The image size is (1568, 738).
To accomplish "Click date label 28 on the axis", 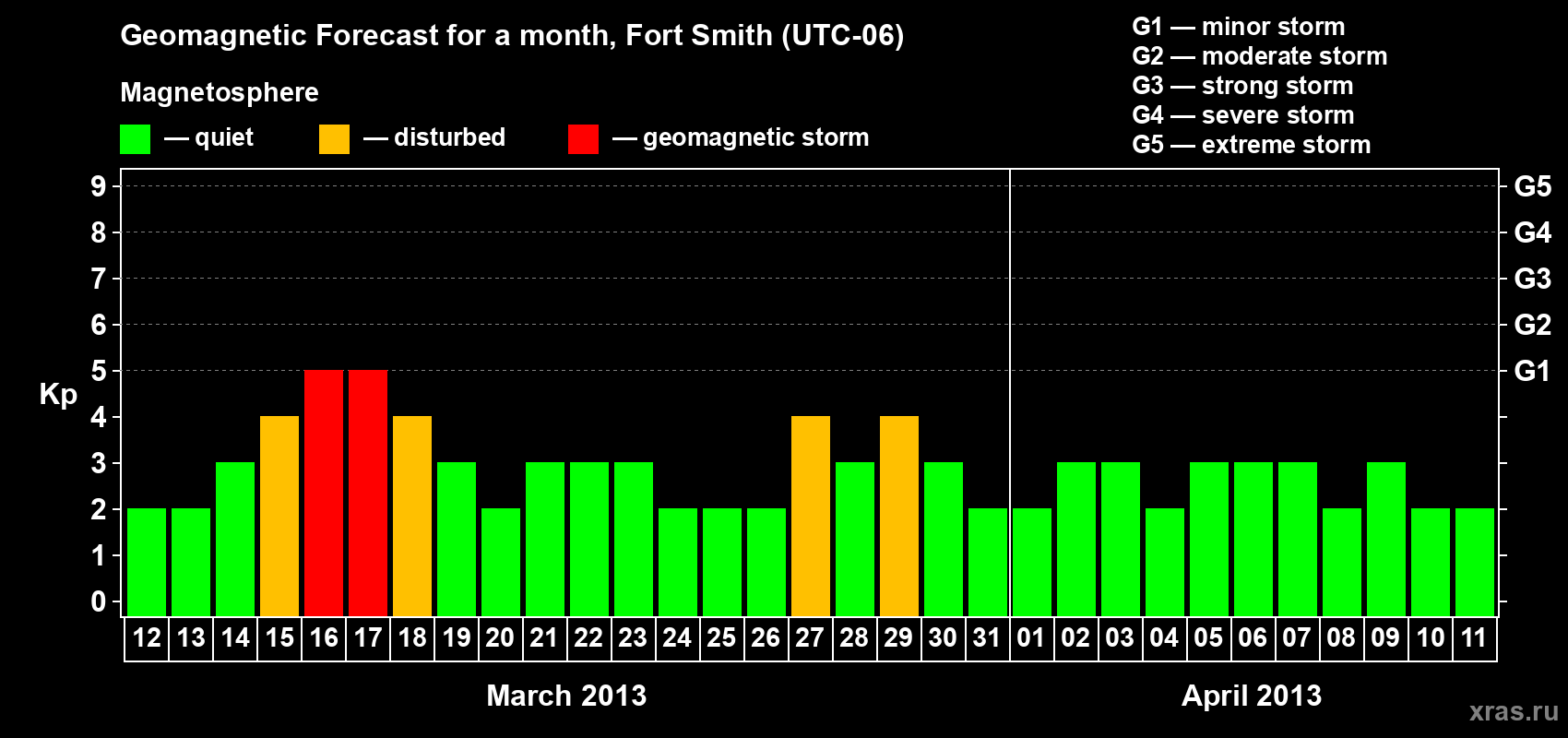I will tap(855, 637).
